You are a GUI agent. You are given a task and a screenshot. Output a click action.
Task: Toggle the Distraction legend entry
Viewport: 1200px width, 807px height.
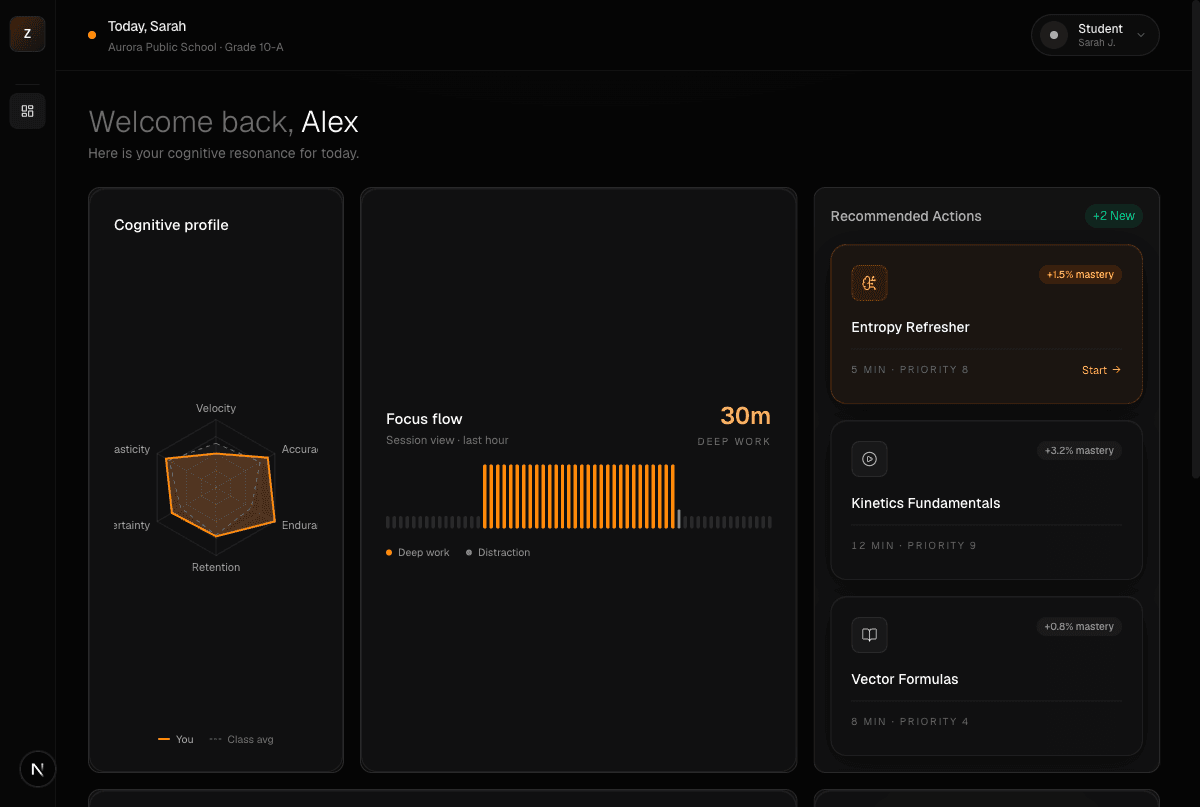(498, 552)
